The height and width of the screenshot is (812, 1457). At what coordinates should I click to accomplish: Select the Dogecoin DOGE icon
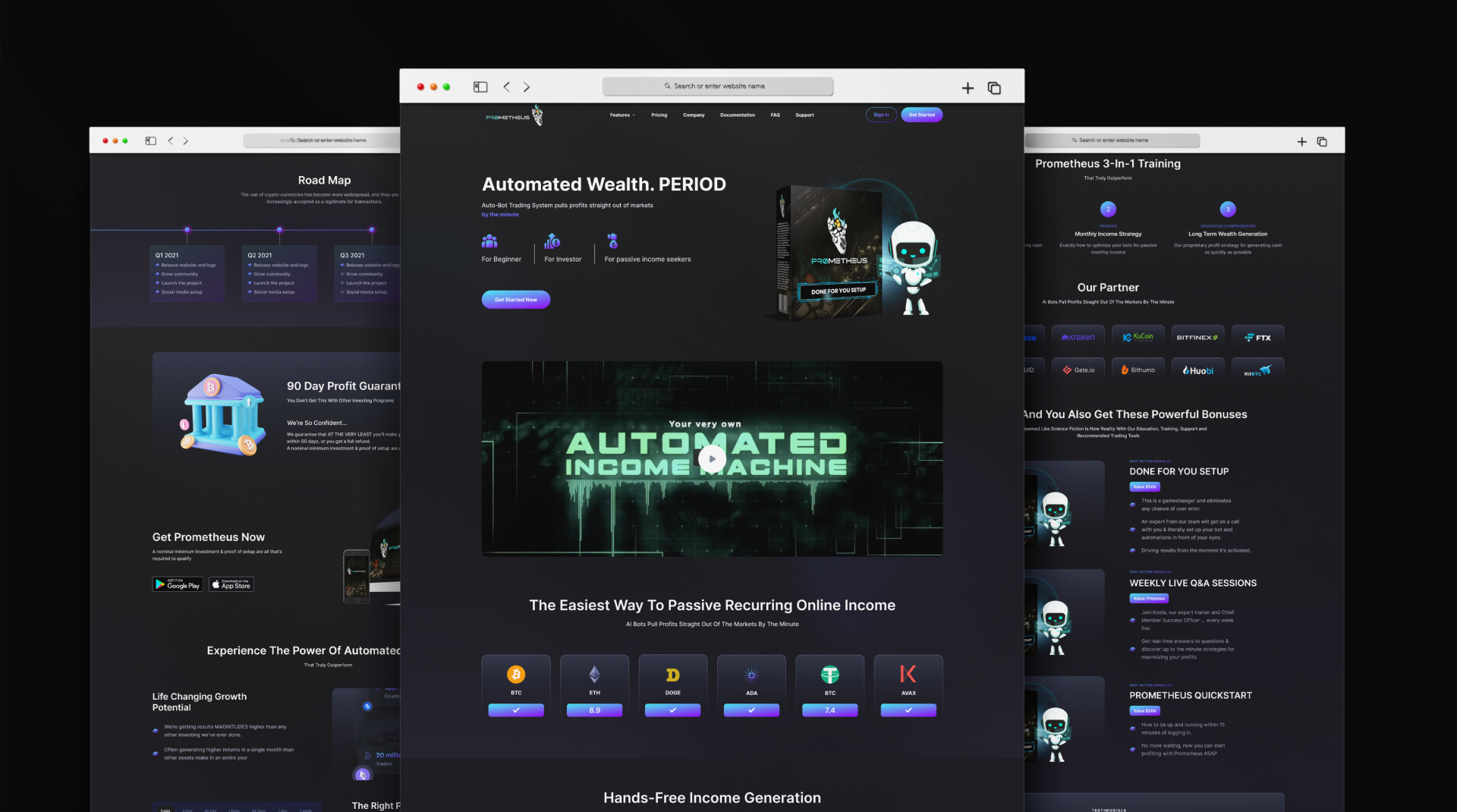click(673, 675)
